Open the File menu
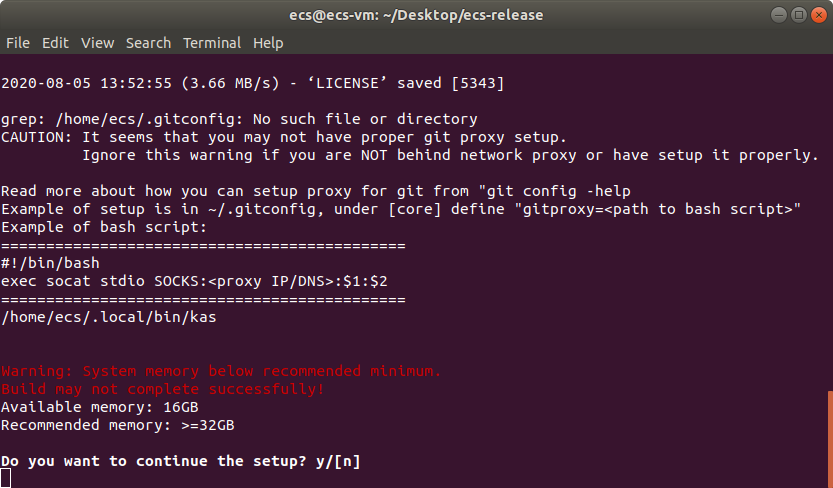This screenshot has width=833, height=488. coord(18,43)
